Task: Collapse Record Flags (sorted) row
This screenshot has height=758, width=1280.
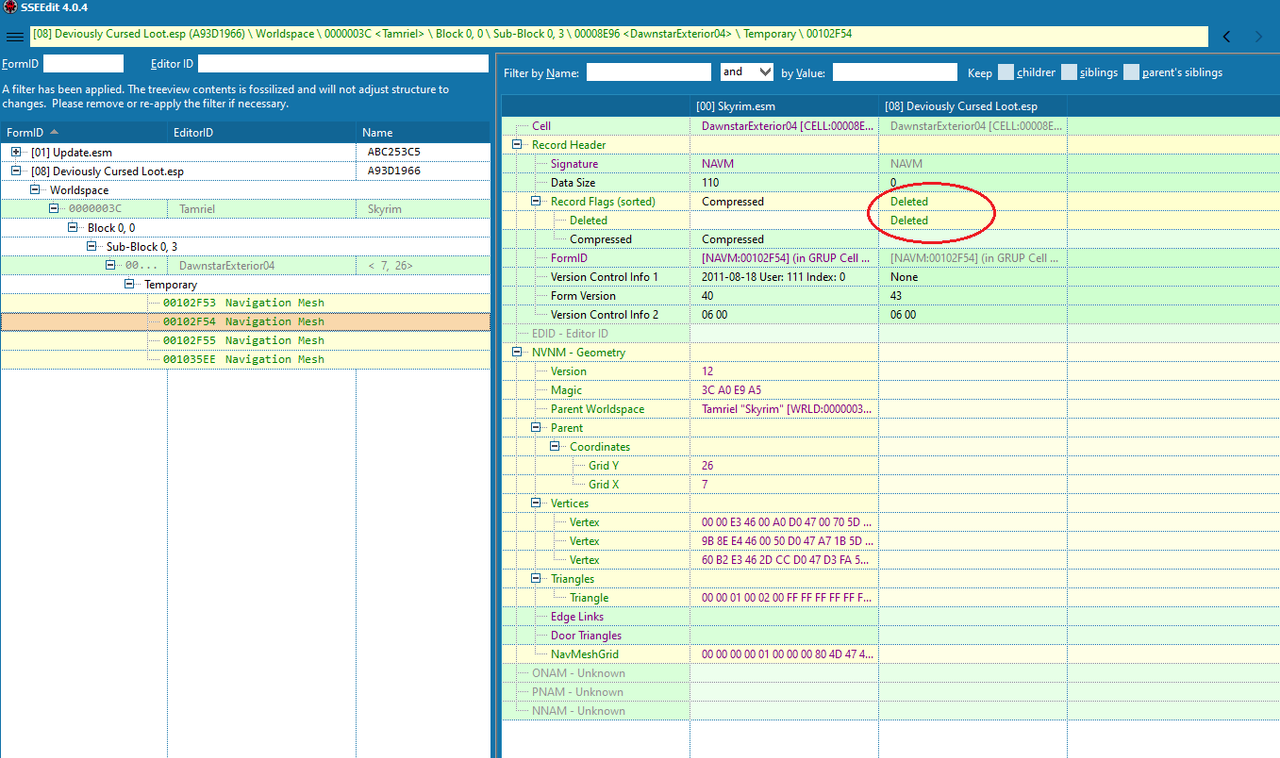Action: click(x=537, y=201)
